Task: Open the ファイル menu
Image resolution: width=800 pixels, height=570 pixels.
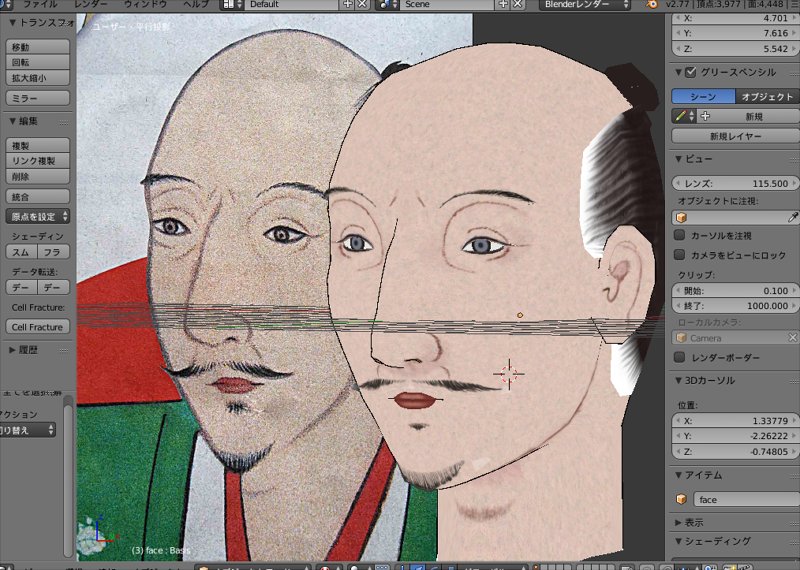Action: pos(40,5)
